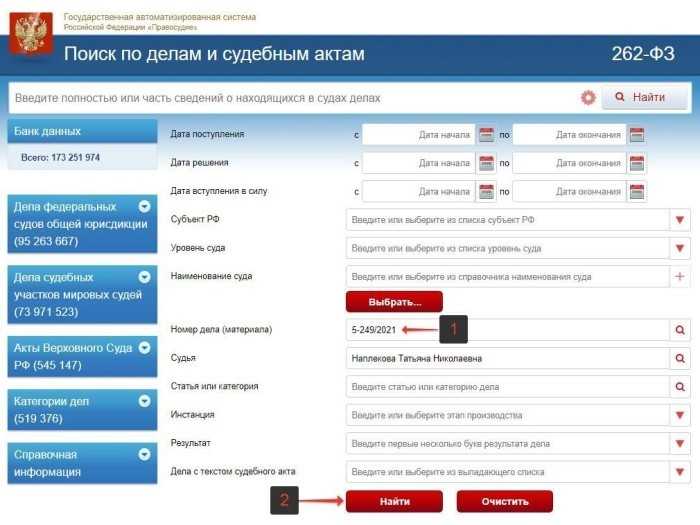This screenshot has width=700, height=525.
Task: Open calendar for Дата поступления start date
Action: coord(487,135)
